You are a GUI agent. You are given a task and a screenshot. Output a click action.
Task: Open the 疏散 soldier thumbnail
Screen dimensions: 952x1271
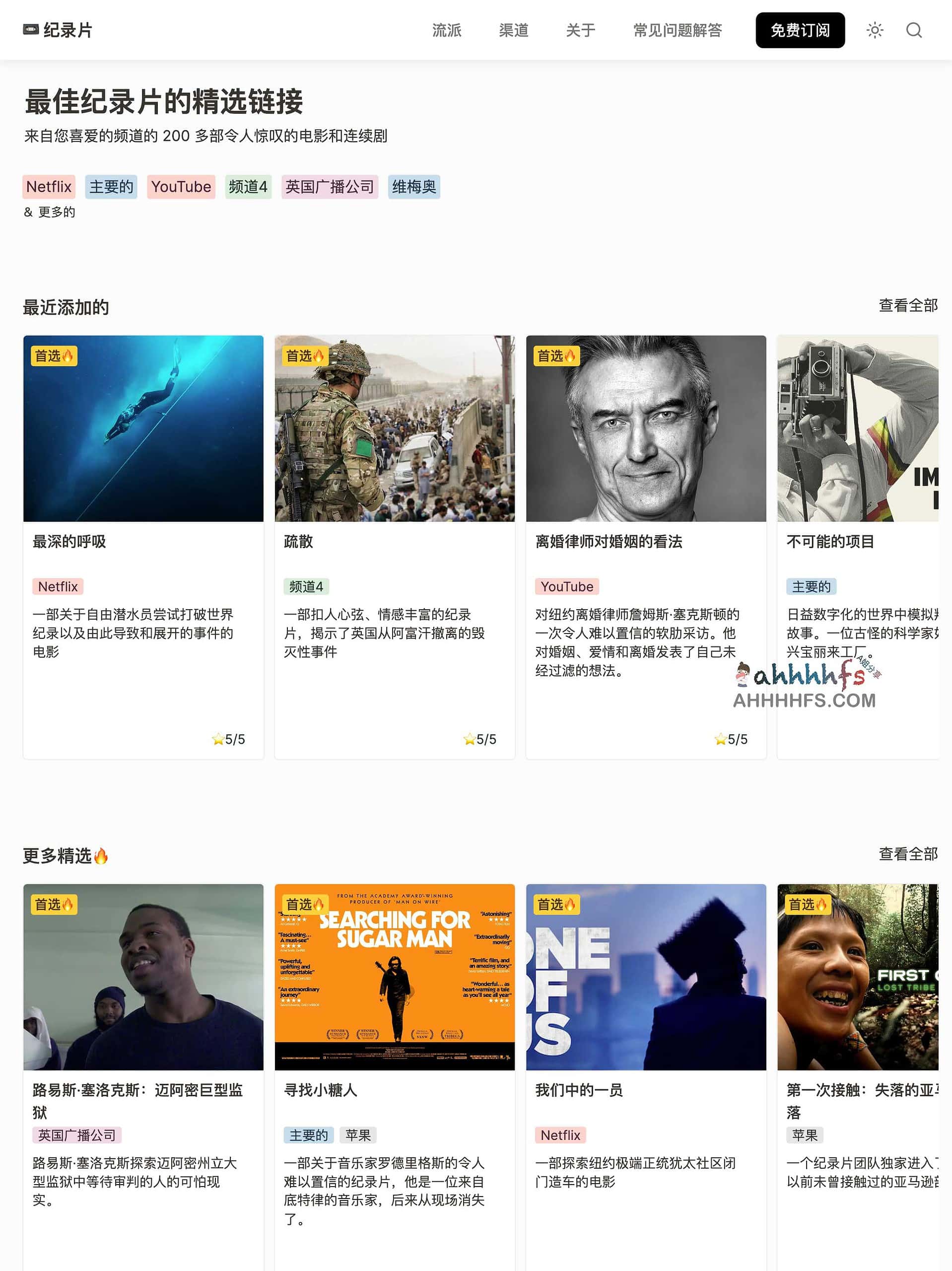395,428
